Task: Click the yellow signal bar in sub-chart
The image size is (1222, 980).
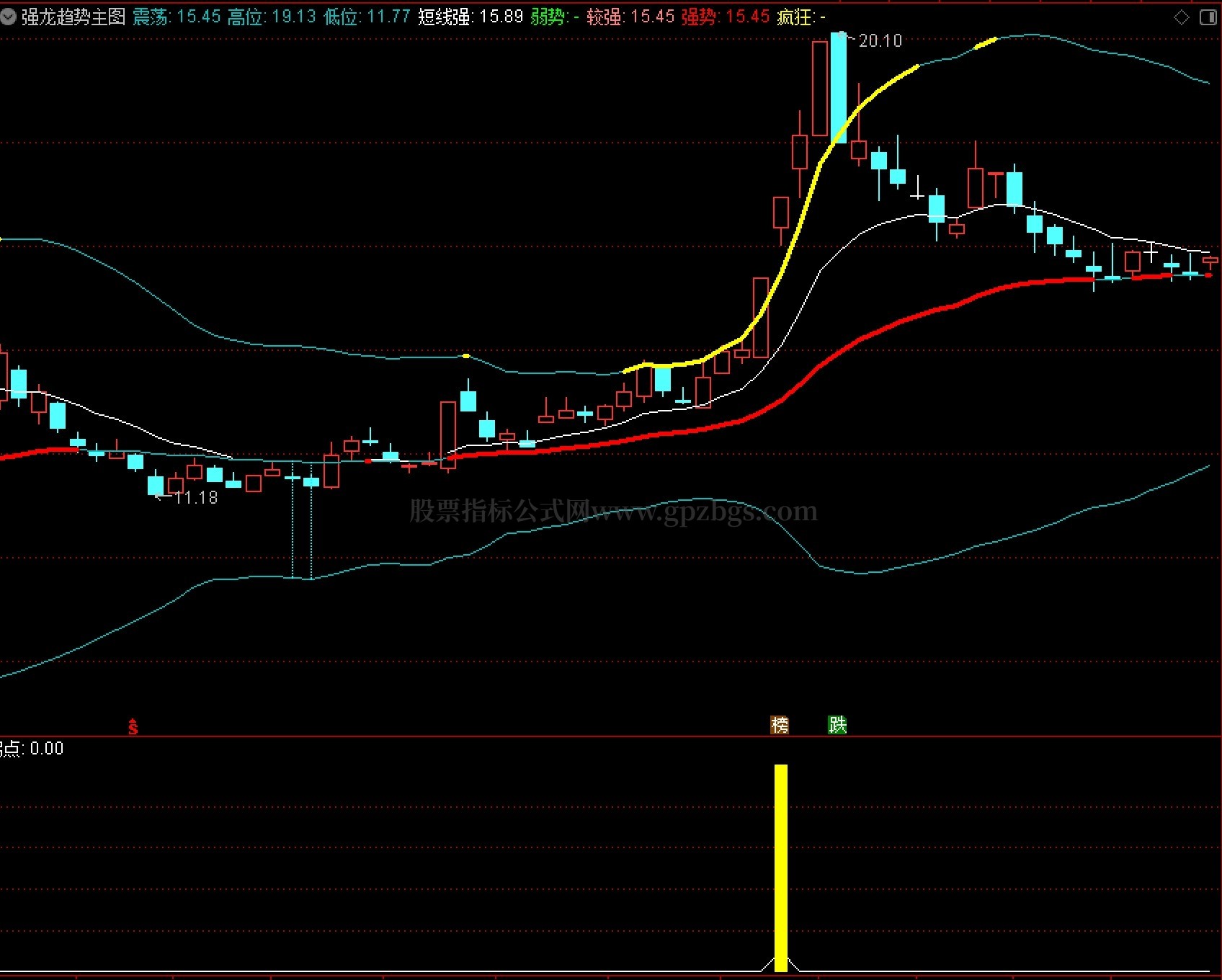Action: (781, 868)
